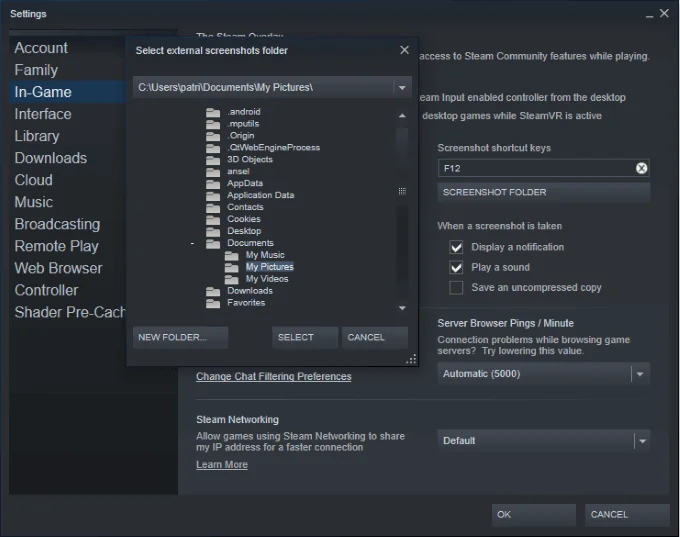This screenshot has width=680, height=537.
Task: Open the Learn More link
Action: click(222, 465)
